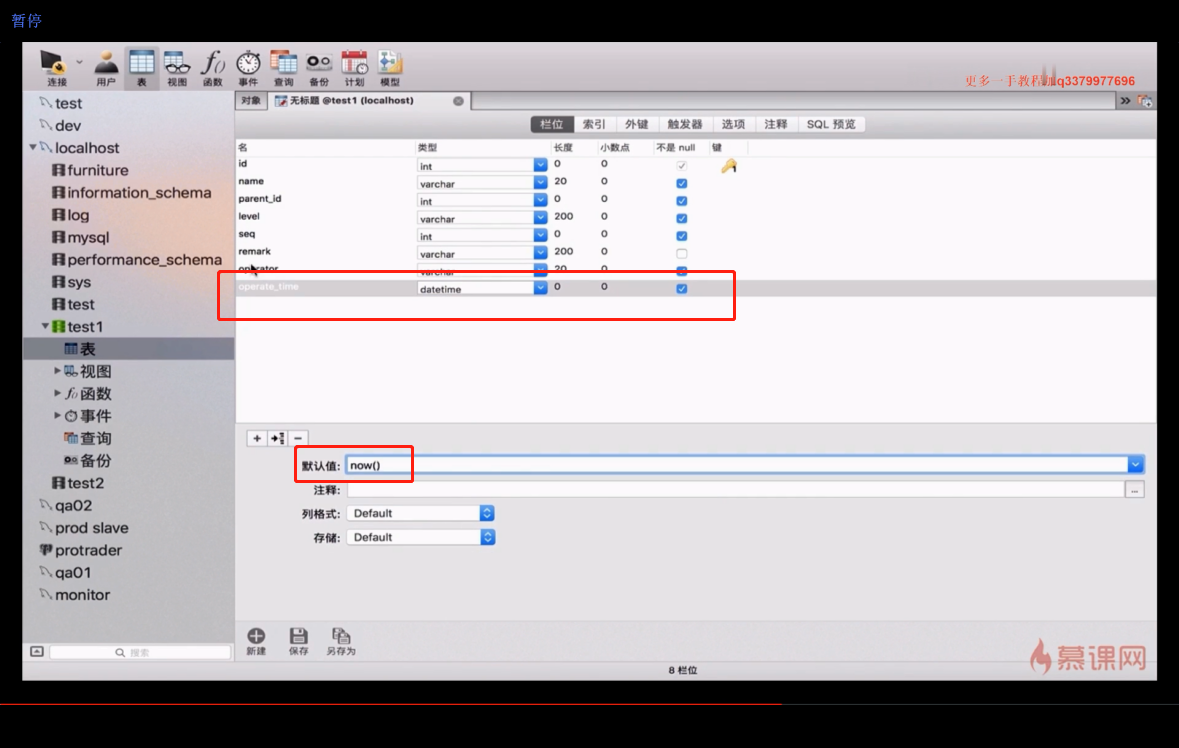Viewport: 1179px width, 748px height.
Task: Switch to the 触发器 (triggers) tab
Action: tap(684, 124)
